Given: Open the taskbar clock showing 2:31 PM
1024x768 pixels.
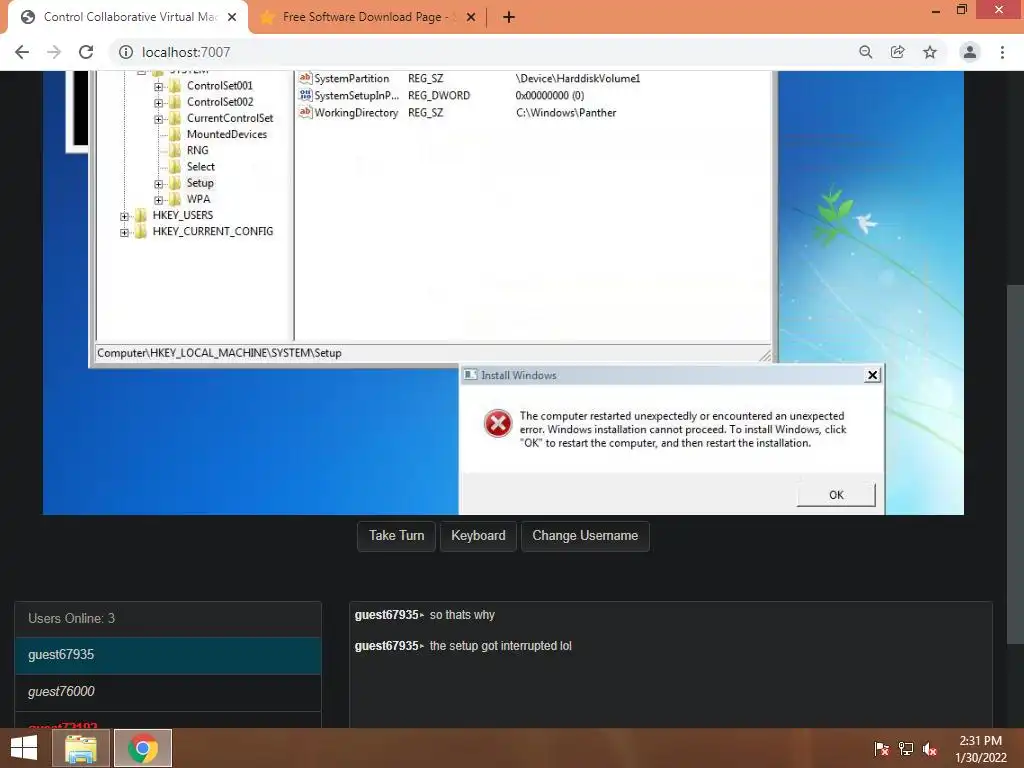Looking at the screenshot, I should [980, 748].
